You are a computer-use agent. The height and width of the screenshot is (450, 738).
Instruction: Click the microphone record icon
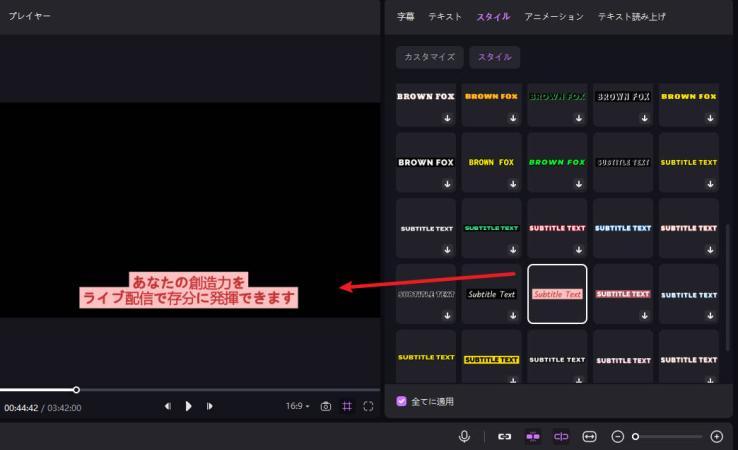tap(464, 437)
